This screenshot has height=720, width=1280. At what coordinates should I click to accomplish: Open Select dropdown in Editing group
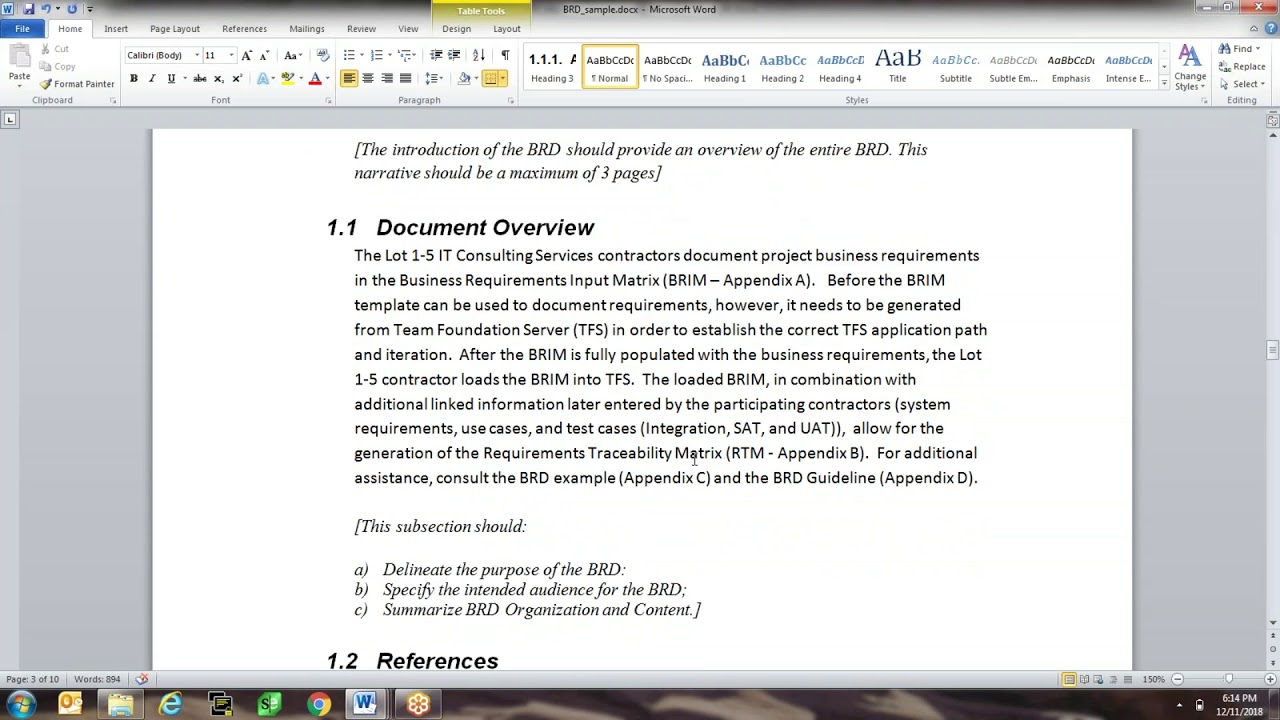[x=1243, y=84]
